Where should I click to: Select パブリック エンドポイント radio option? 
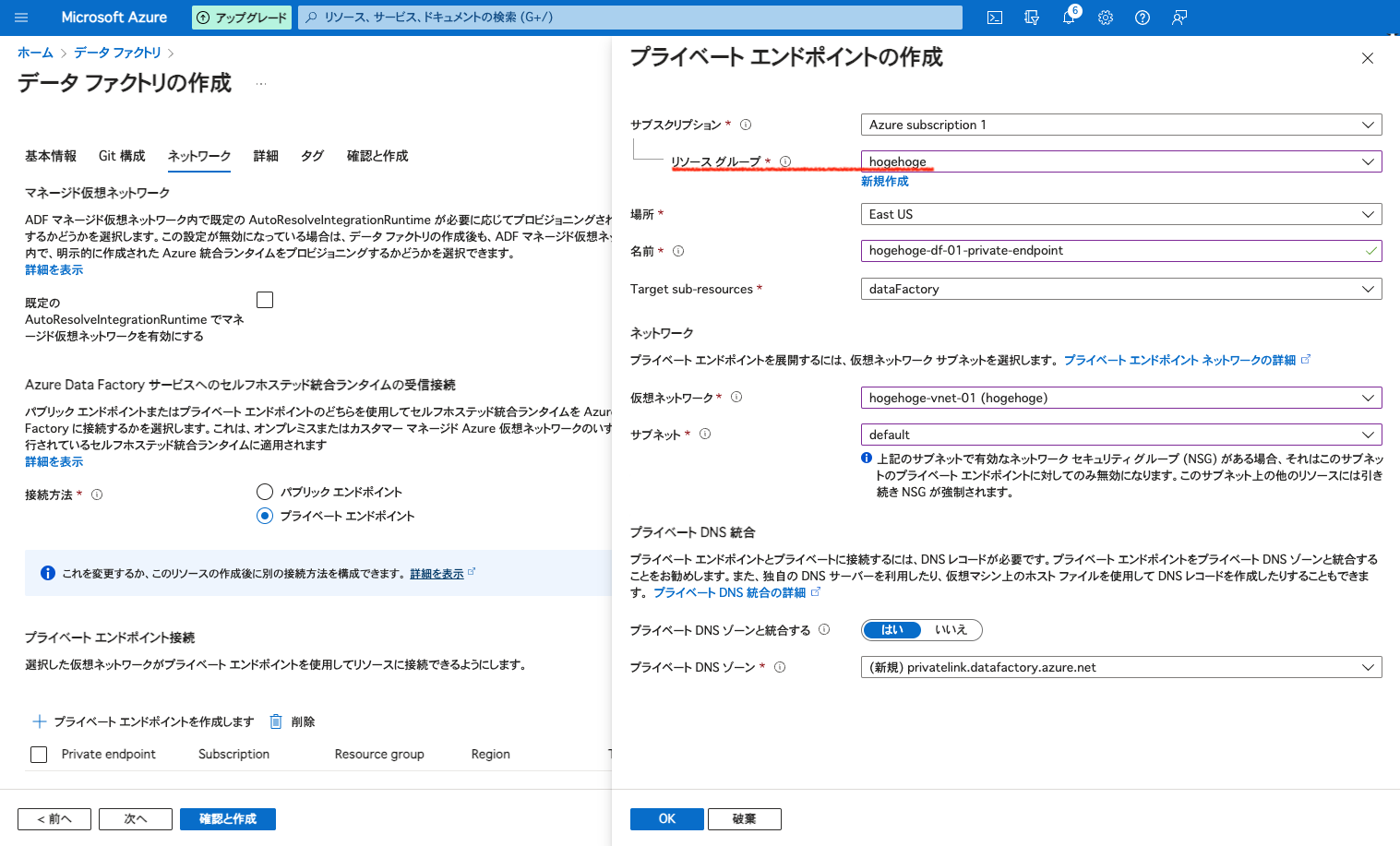pos(265,492)
